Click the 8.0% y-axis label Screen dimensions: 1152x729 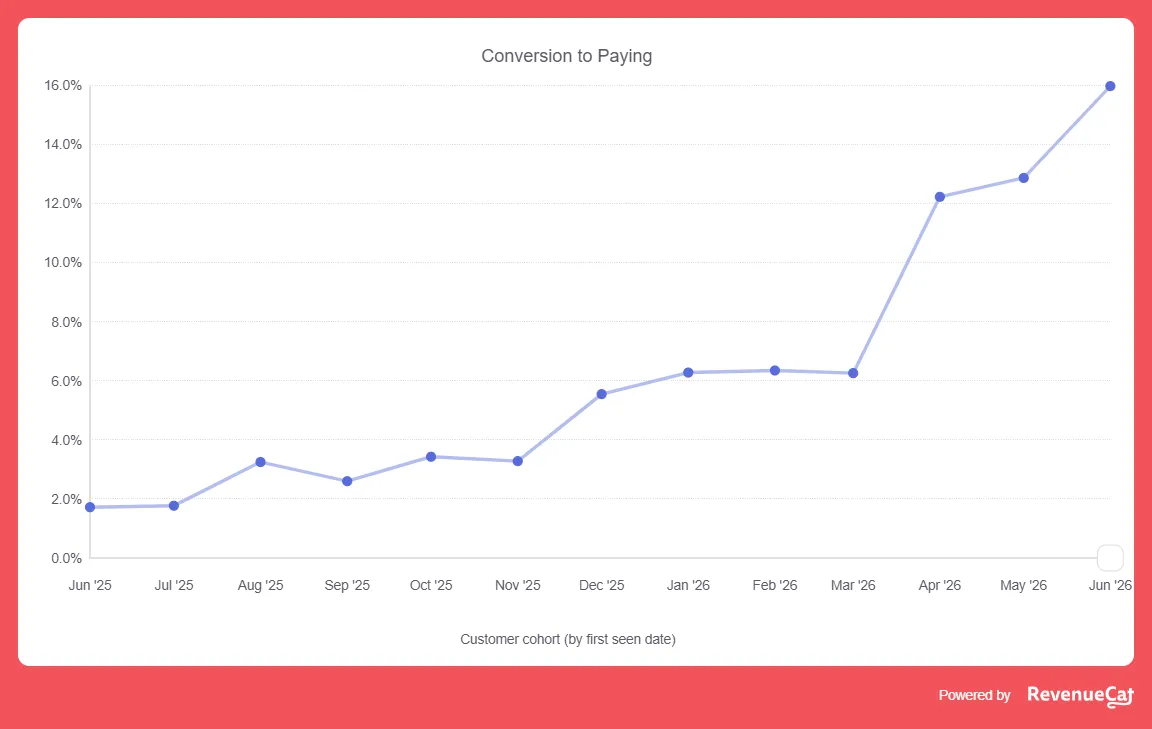67,322
